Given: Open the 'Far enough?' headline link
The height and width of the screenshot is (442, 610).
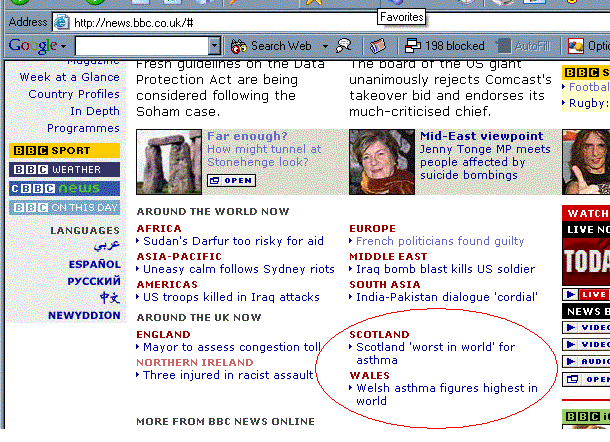Looking at the screenshot, I should click(x=247, y=136).
